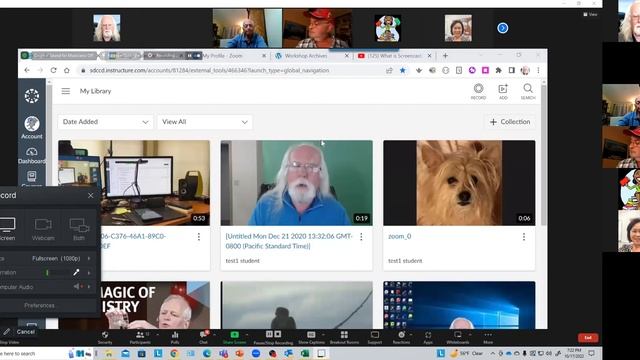640x360 pixels.
Task: Open Chrome from the Windows taskbar
Action: click(174, 353)
